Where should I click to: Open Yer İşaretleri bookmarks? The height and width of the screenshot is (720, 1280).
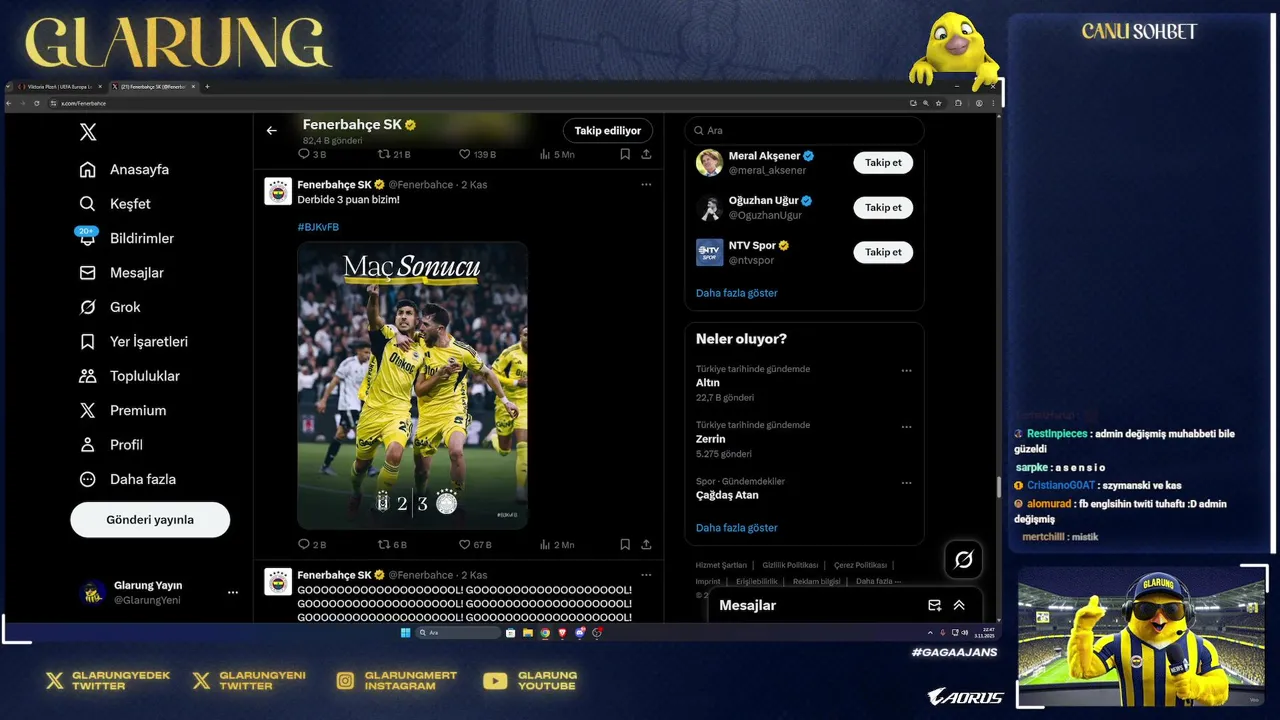click(x=134, y=342)
